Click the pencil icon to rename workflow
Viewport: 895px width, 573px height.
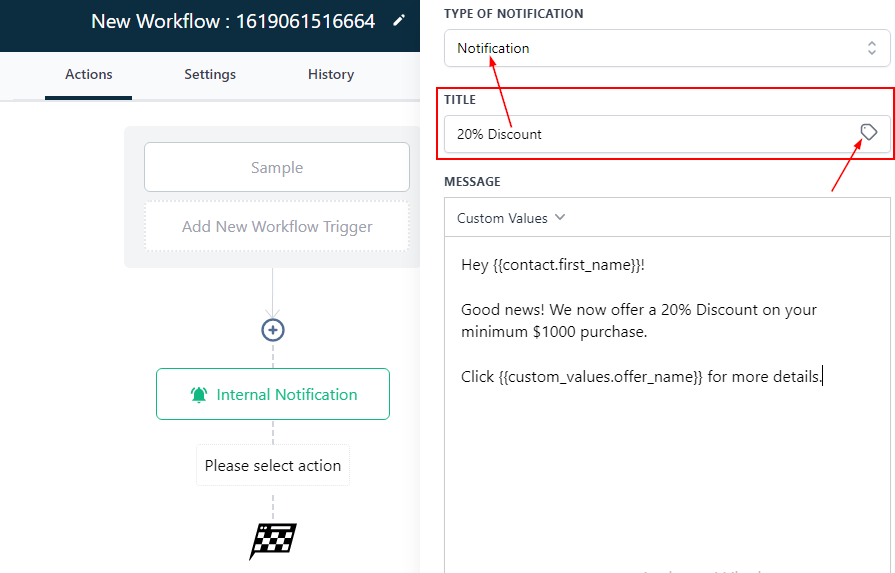[x=399, y=21]
